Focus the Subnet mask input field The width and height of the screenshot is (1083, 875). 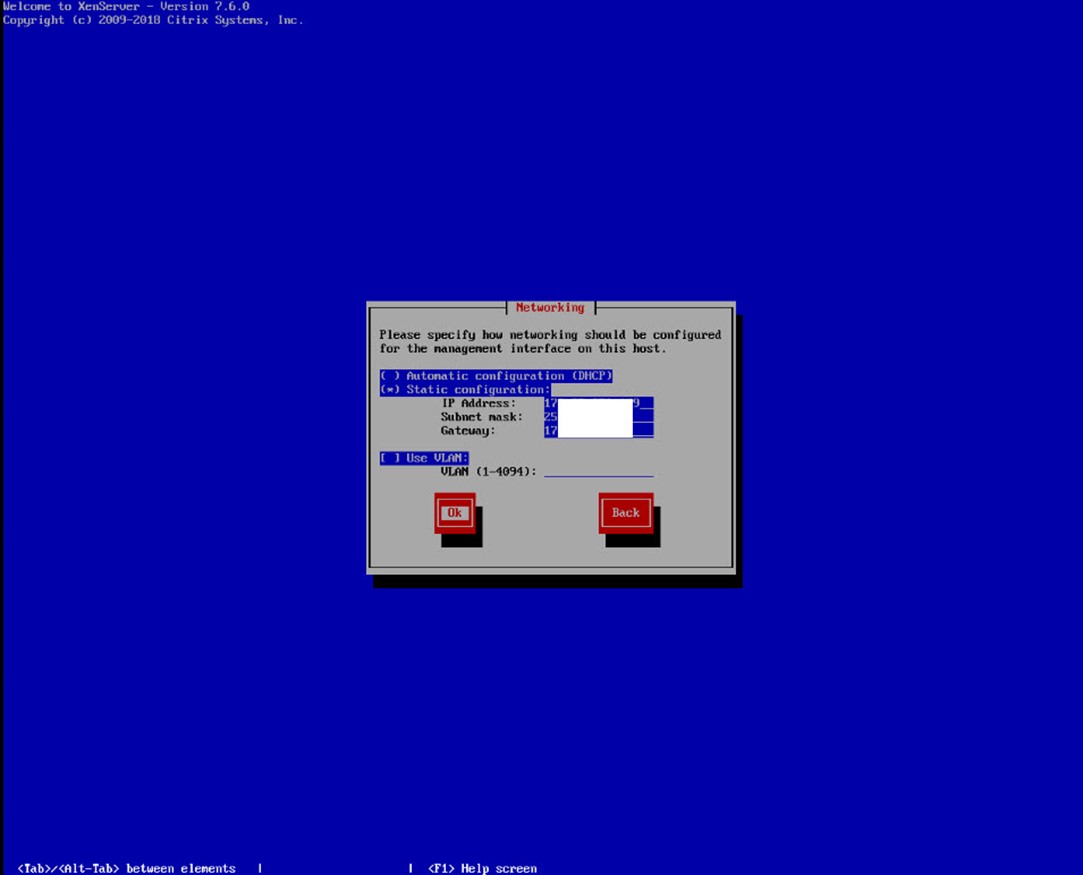coord(599,417)
